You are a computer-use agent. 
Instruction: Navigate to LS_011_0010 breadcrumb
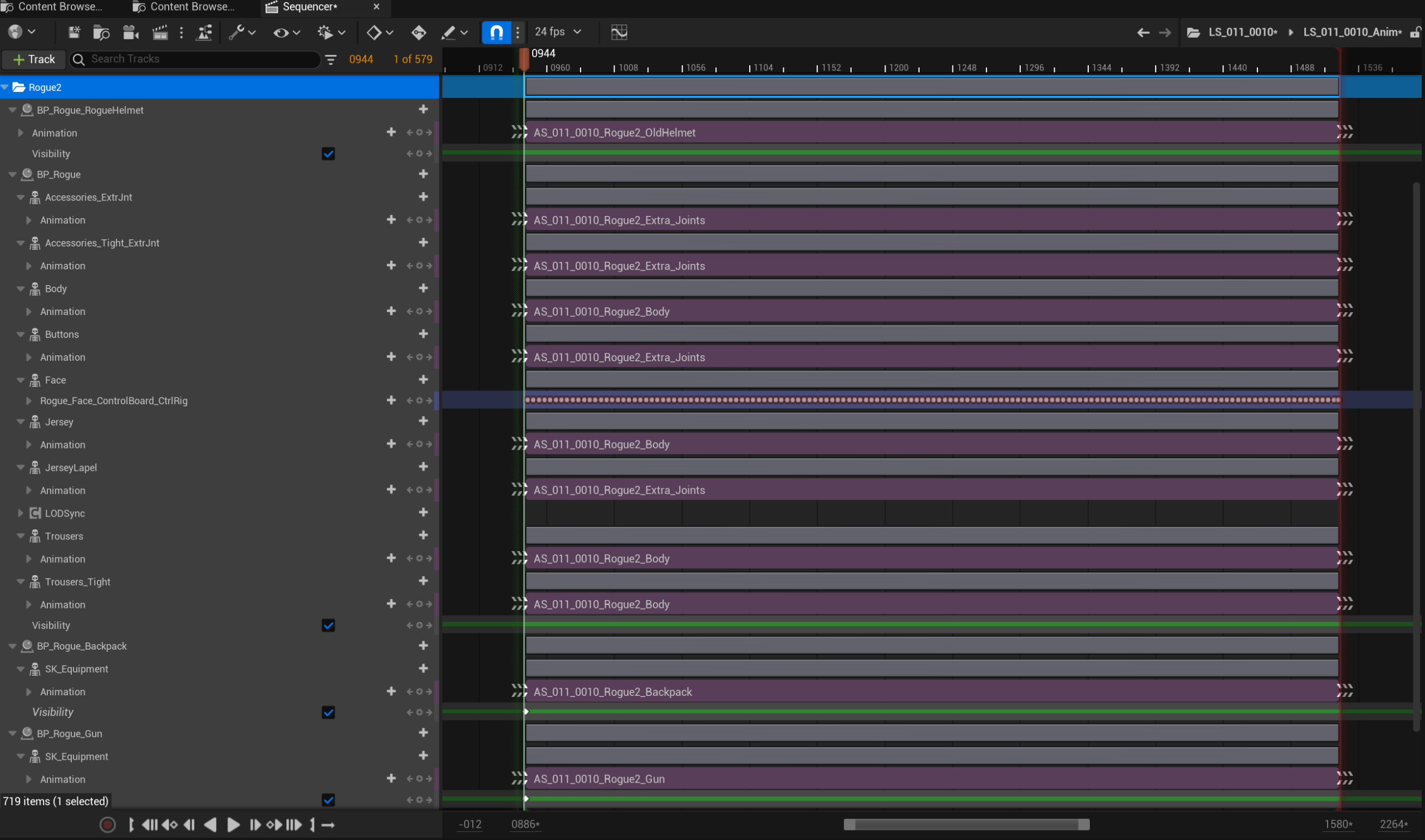click(1242, 32)
